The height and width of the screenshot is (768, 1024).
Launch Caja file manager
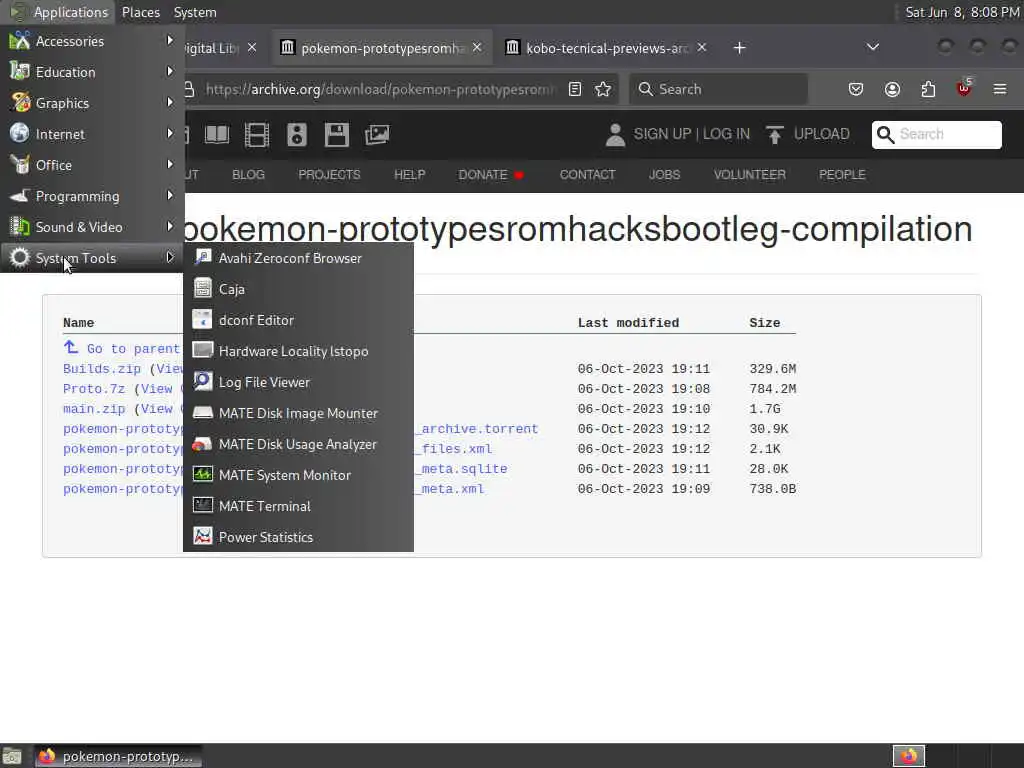[298, 289]
